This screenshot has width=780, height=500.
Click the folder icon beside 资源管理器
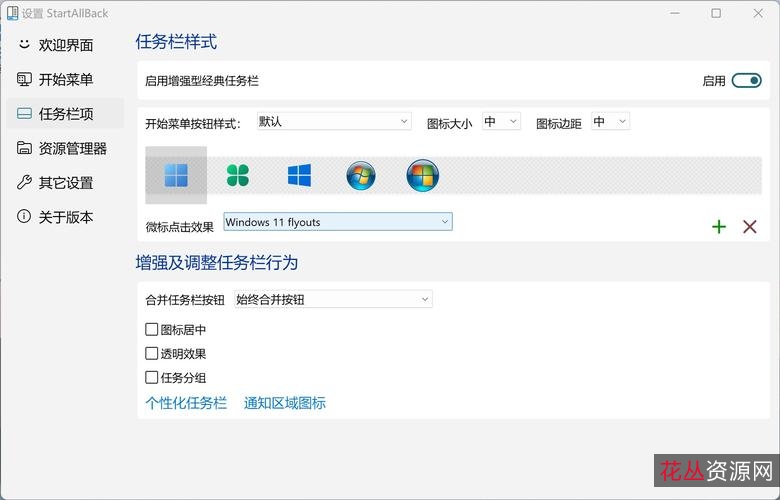tap(24, 148)
